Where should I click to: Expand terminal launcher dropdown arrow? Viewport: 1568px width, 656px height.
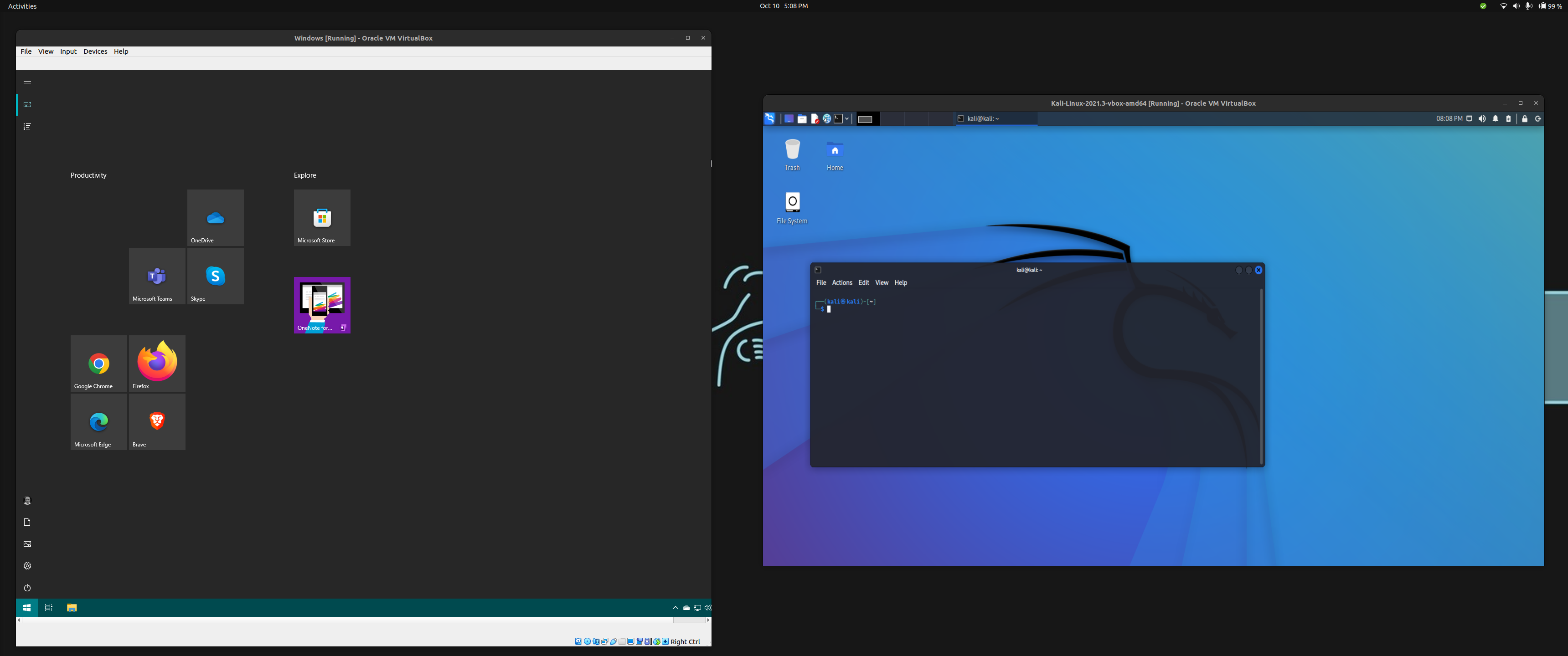click(847, 119)
